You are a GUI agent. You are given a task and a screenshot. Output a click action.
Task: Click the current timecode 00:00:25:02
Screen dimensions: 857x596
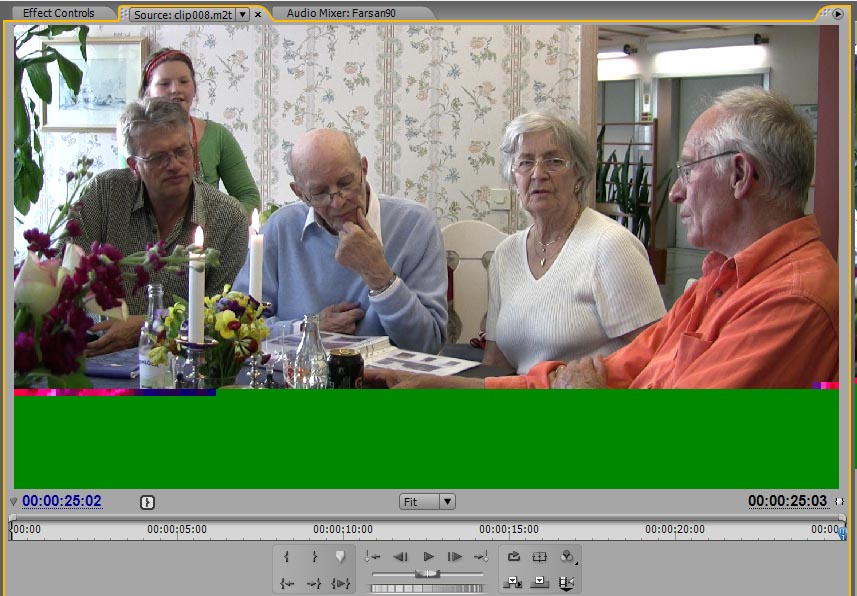point(62,501)
